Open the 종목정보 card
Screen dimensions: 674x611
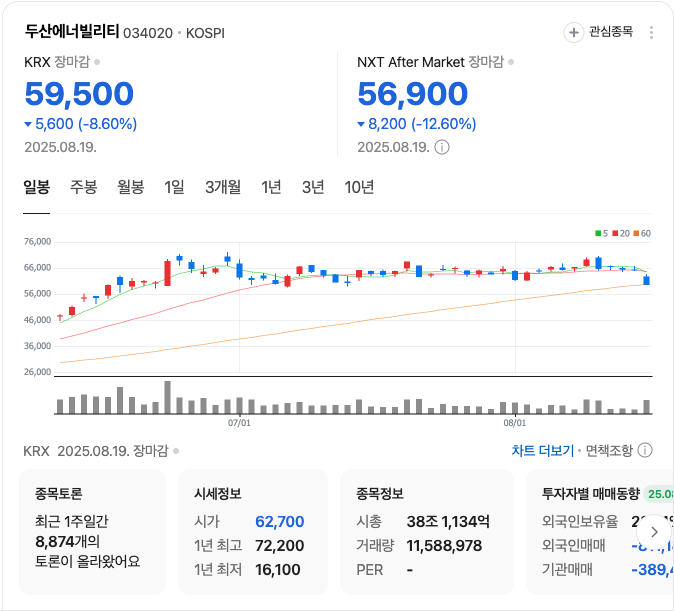[x=427, y=532]
